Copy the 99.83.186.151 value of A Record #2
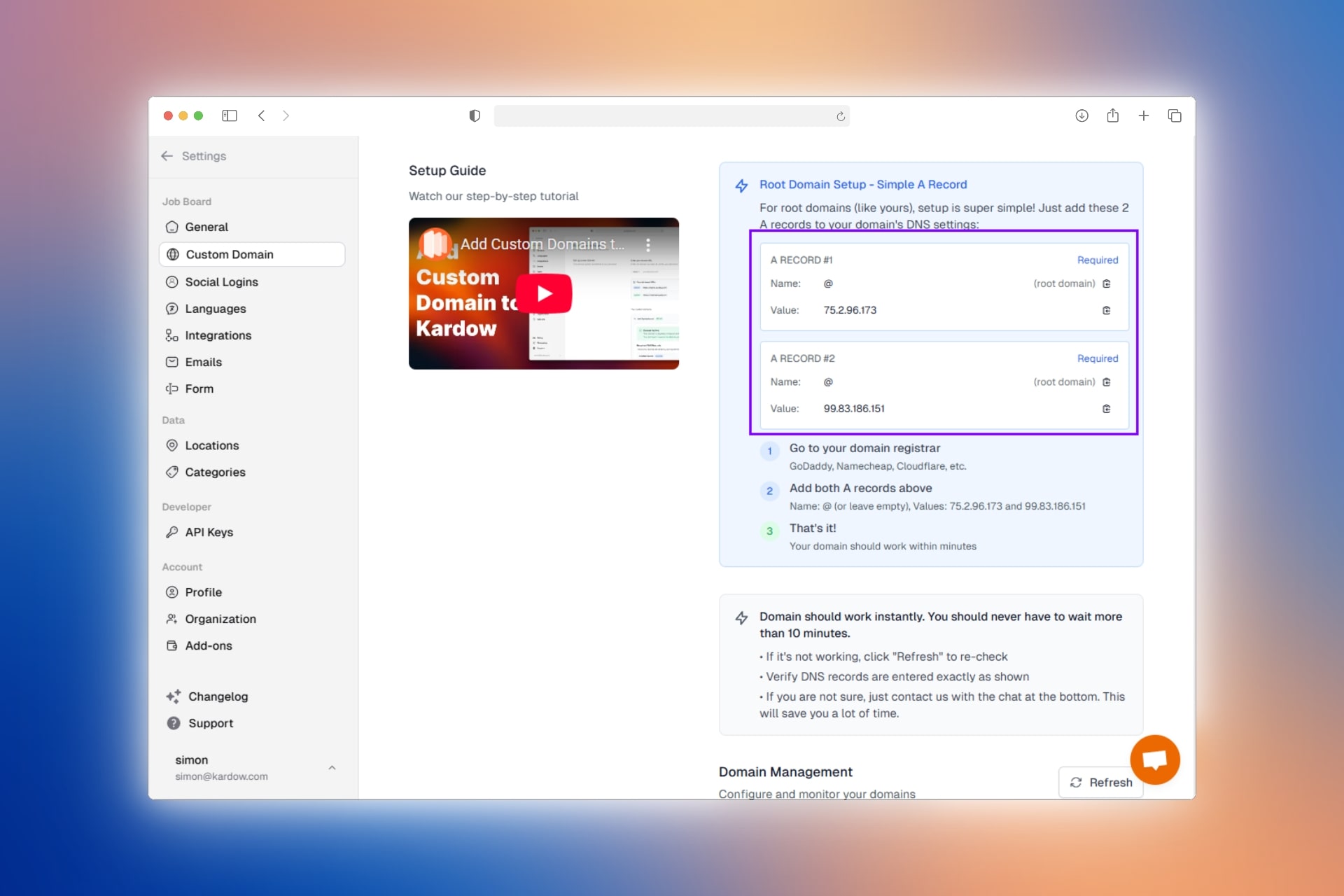The width and height of the screenshot is (1344, 896). point(1106,409)
